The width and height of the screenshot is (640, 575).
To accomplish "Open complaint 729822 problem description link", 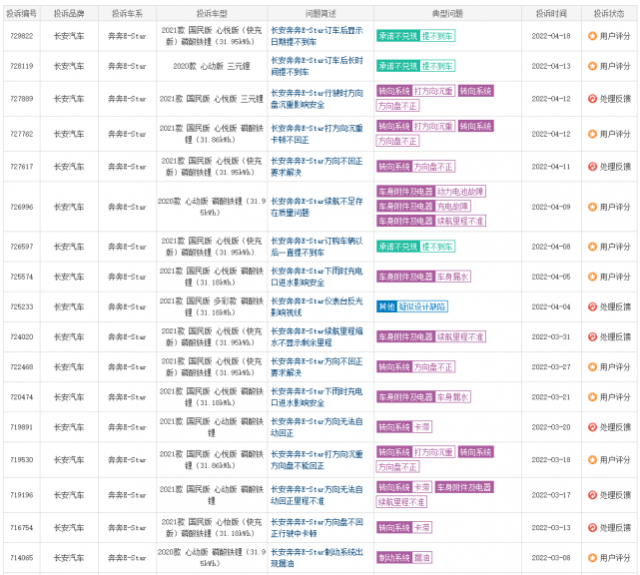I will pos(317,36).
